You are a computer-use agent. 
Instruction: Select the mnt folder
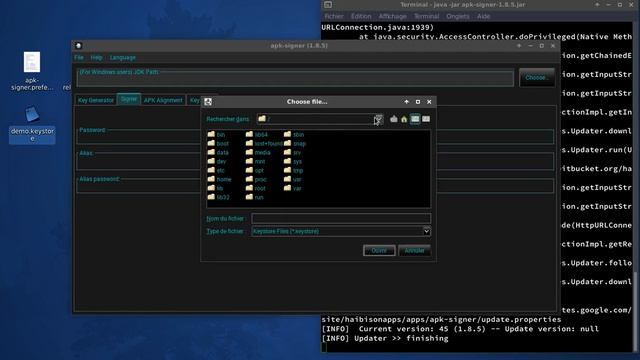[256, 161]
